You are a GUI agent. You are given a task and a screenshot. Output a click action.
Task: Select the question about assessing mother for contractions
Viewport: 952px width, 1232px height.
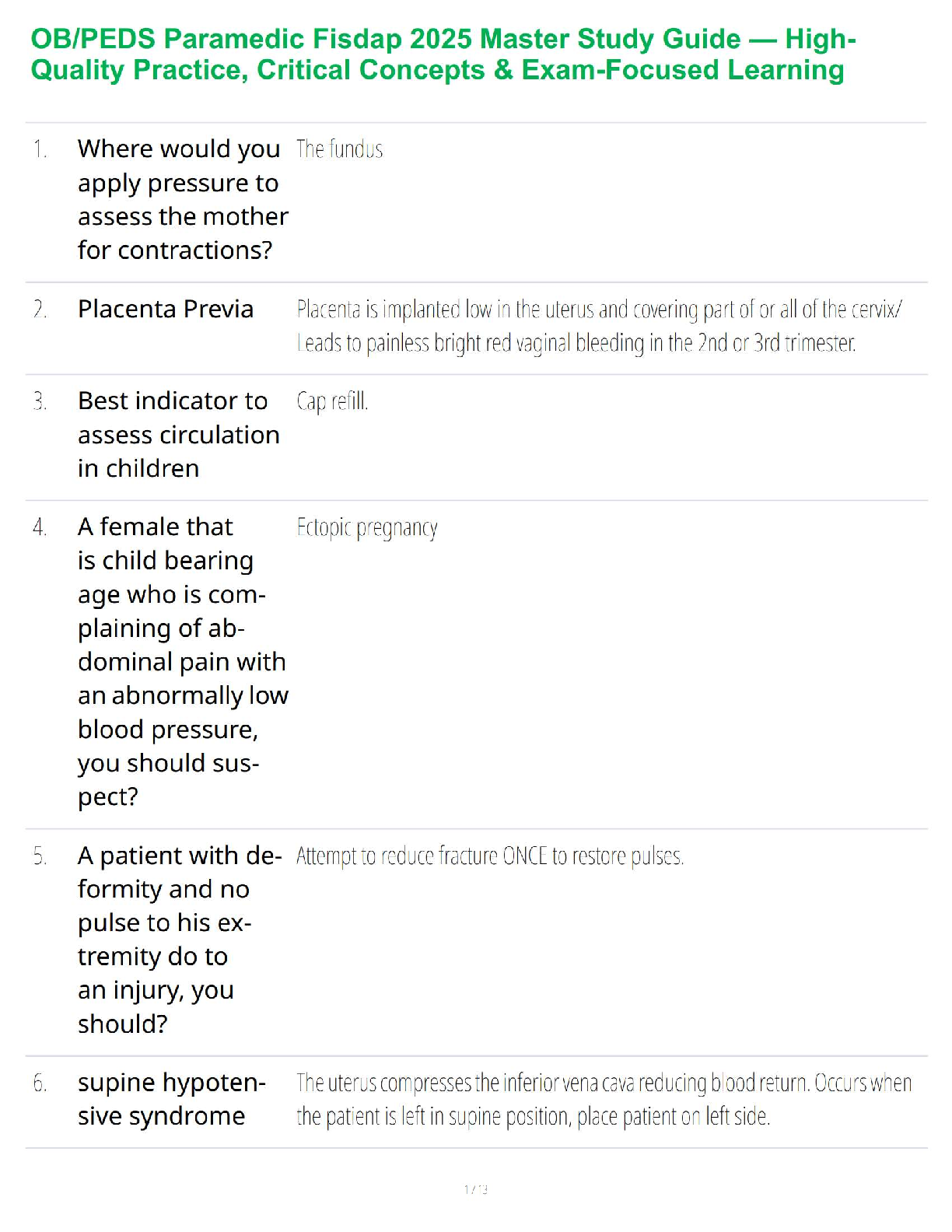tap(182, 199)
